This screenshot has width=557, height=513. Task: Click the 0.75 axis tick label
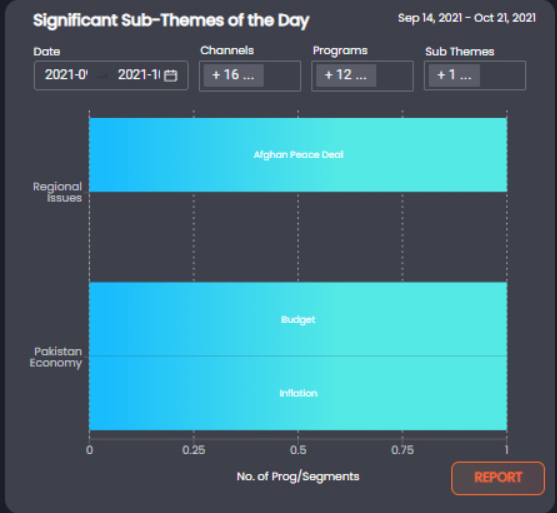402,450
